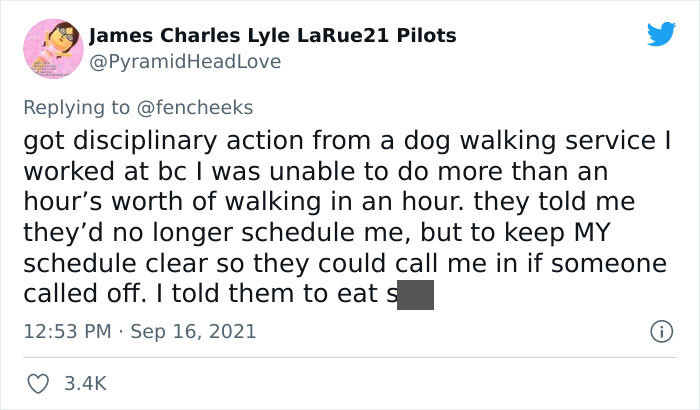Open the tweet info circle icon
This screenshot has height=410, width=700.
point(661,332)
